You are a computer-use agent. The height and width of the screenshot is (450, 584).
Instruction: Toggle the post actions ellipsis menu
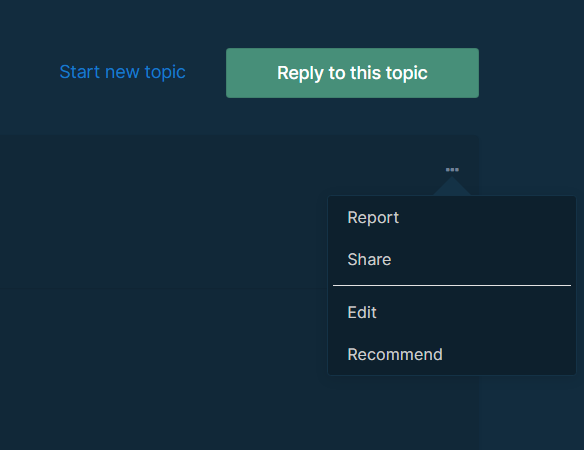(452, 170)
